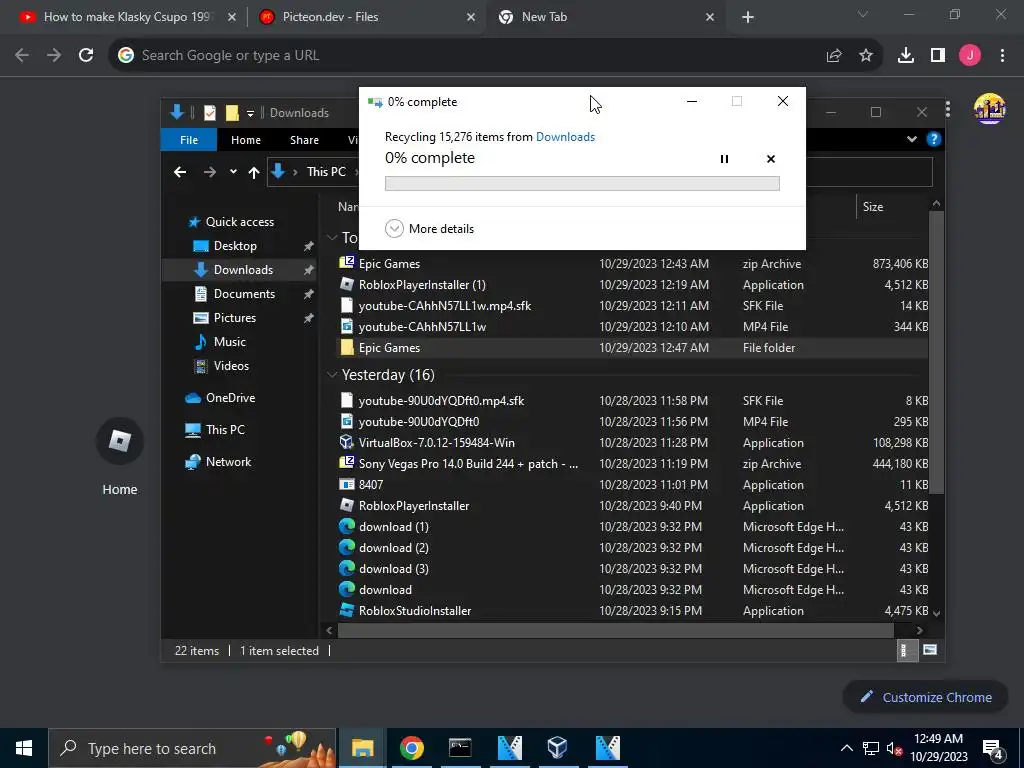Image resolution: width=1024 pixels, height=768 pixels.
Task: Select the download (3) Edge file
Action: pos(393,568)
